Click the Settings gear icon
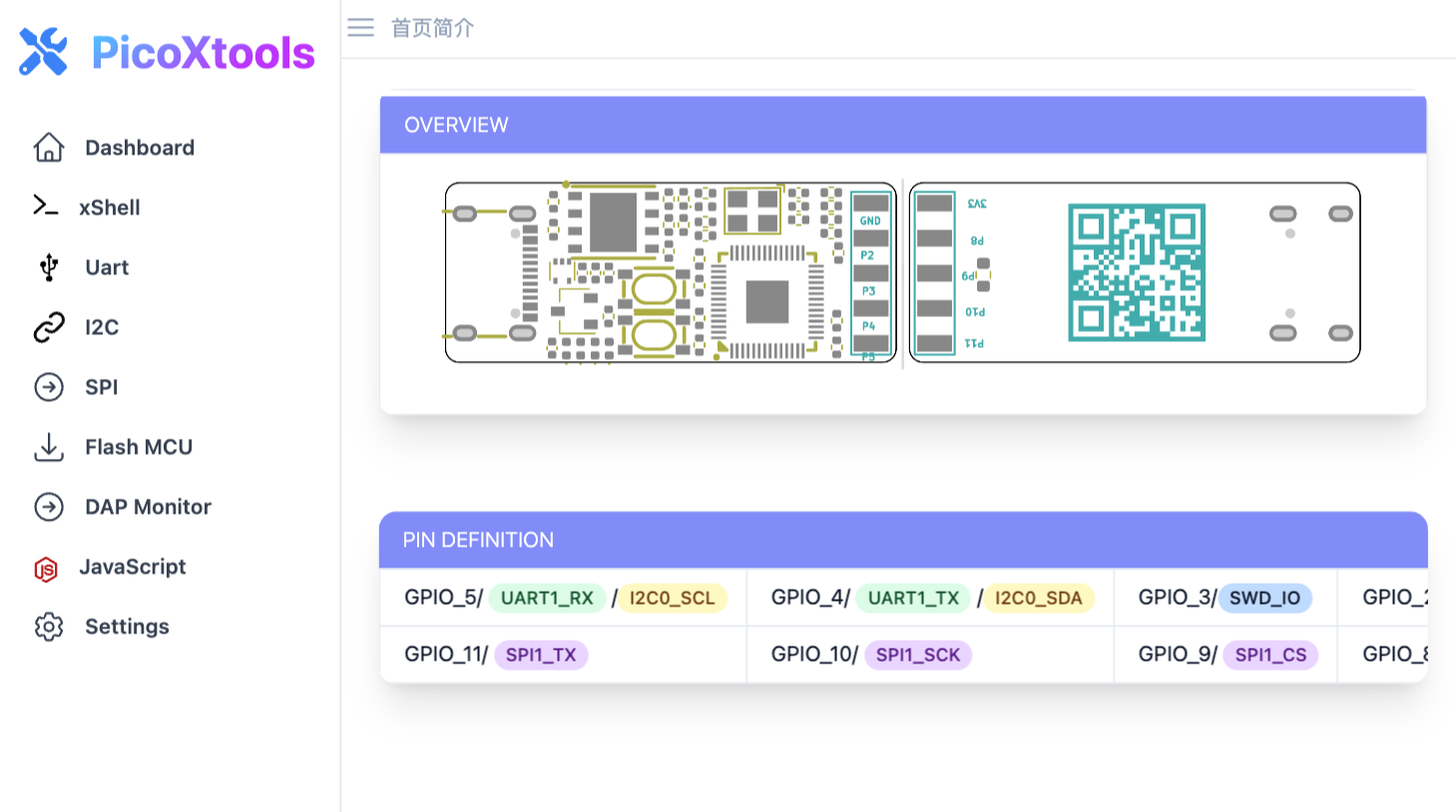Screen dimensions: 1456x812 49,626
